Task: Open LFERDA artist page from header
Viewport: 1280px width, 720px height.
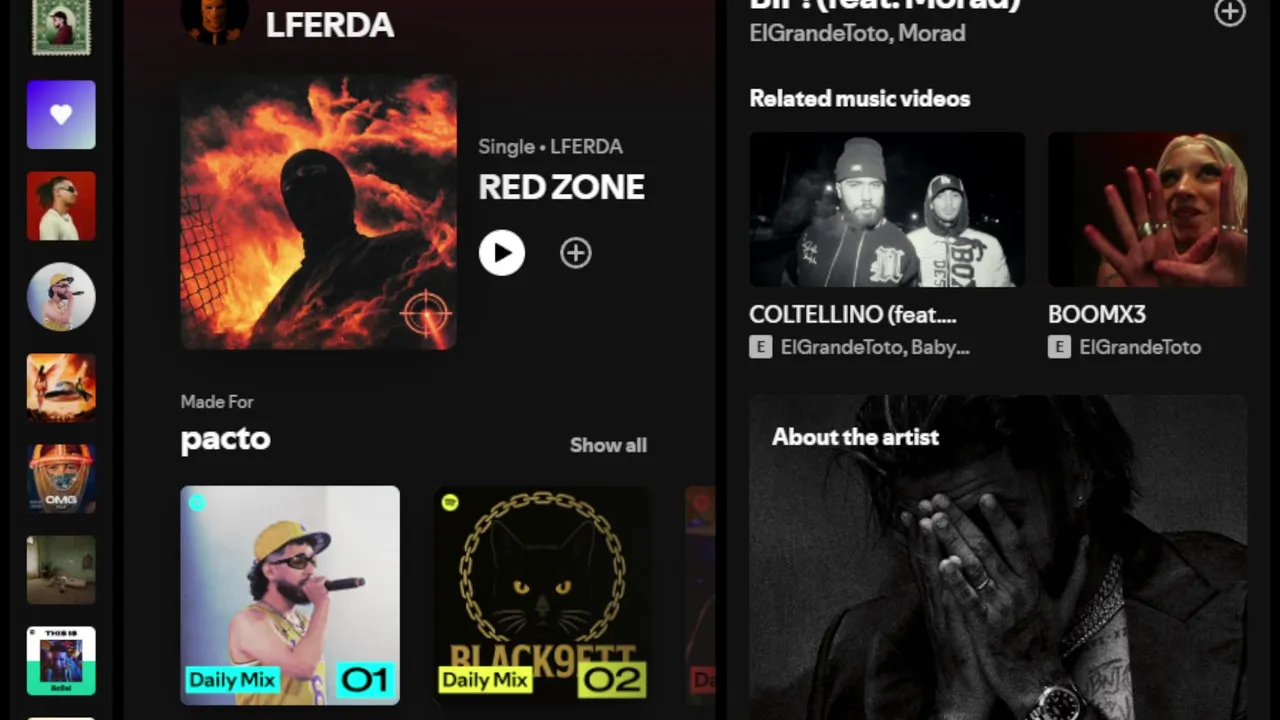Action: (x=329, y=25)
